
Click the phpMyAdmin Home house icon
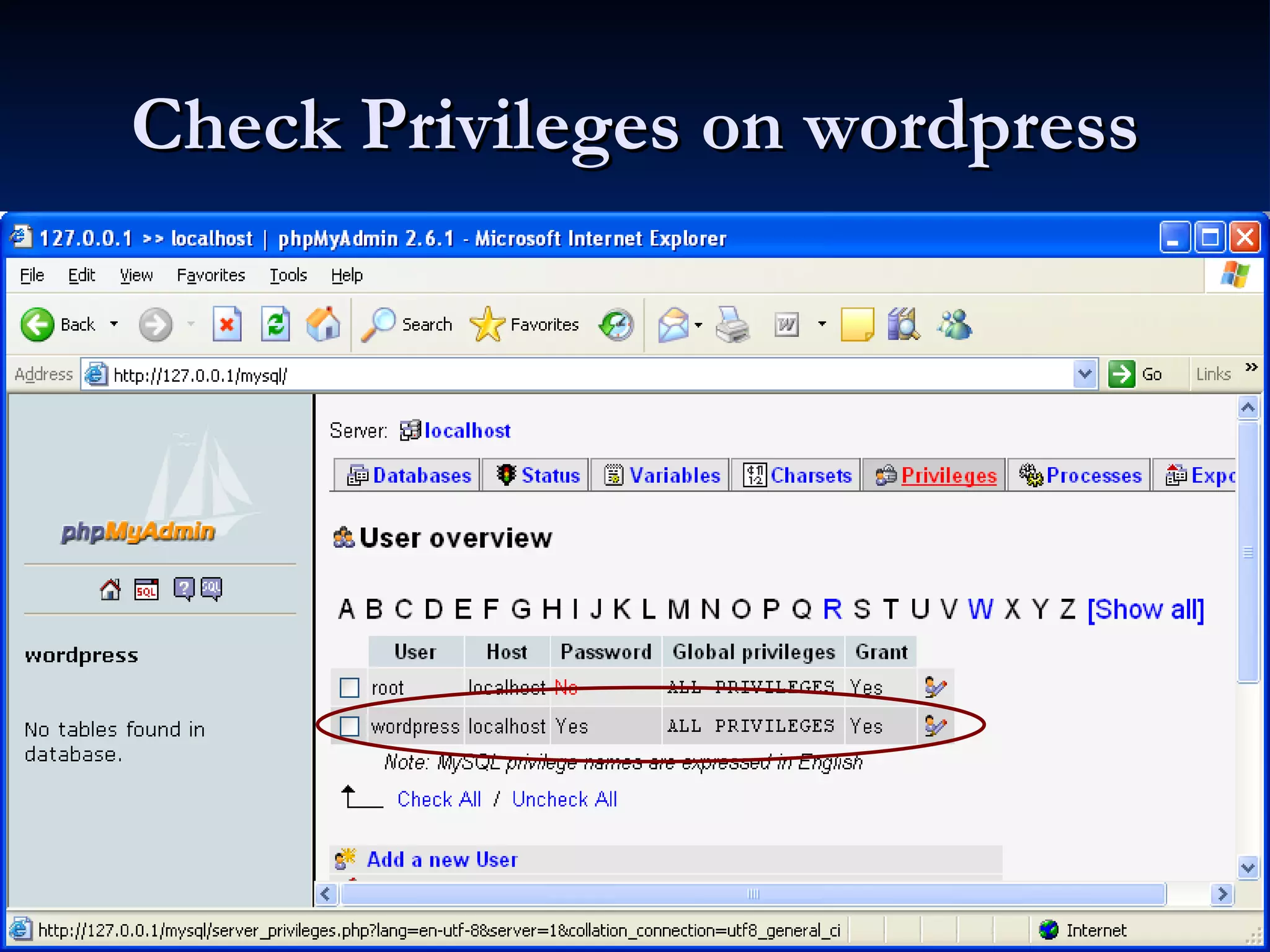pyautogui.click(x=110, y=589)
